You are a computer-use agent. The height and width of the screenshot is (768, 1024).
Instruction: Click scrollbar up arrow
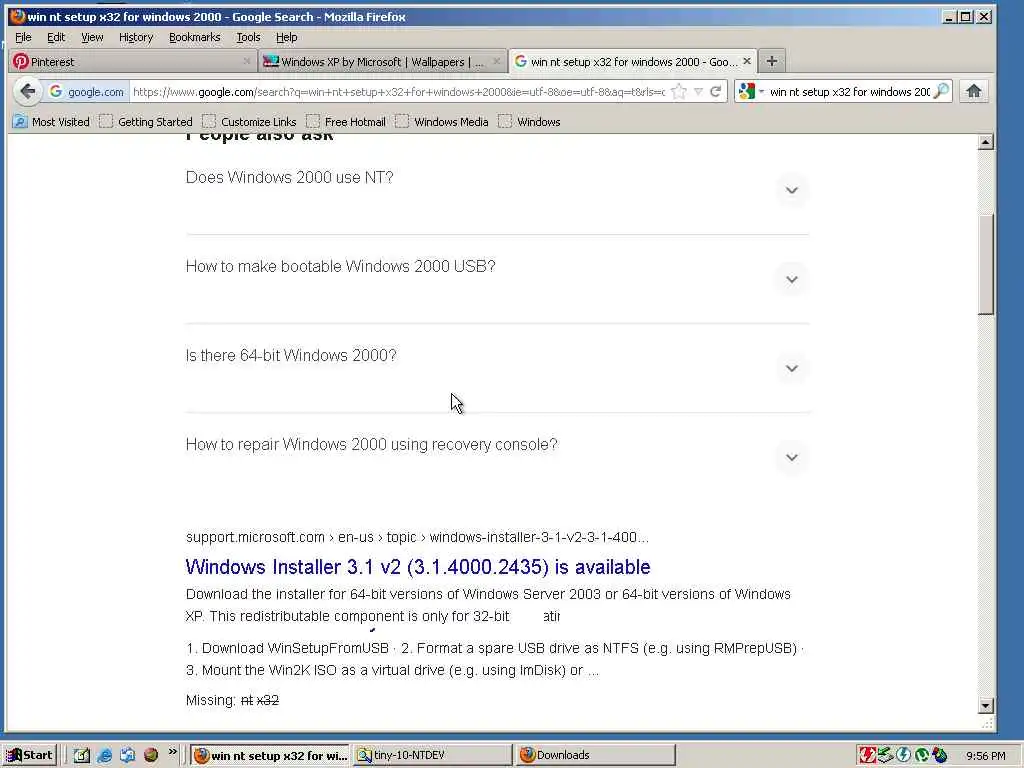coord(985,142)
